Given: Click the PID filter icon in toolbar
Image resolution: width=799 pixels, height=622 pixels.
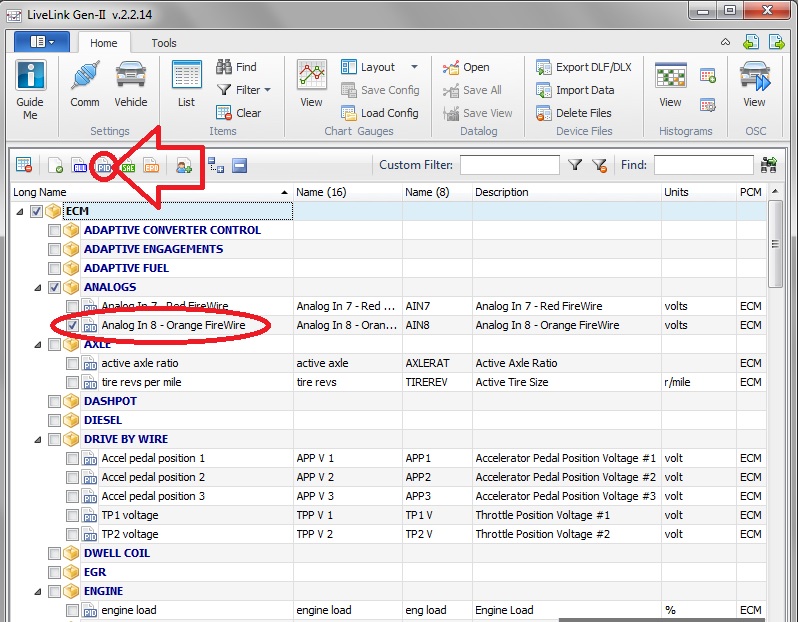Looking at the screenshot, I should [103, 166].
